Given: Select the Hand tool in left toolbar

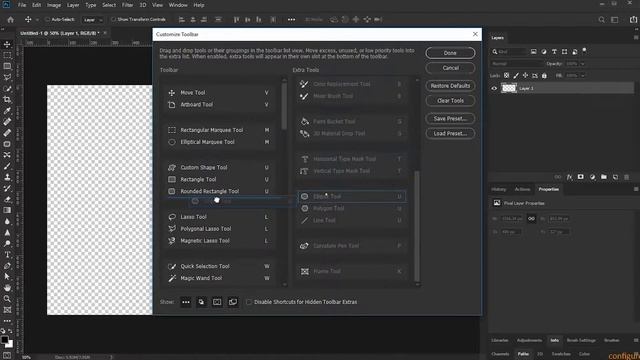Looking at the screenshot, I should [7, 288].
